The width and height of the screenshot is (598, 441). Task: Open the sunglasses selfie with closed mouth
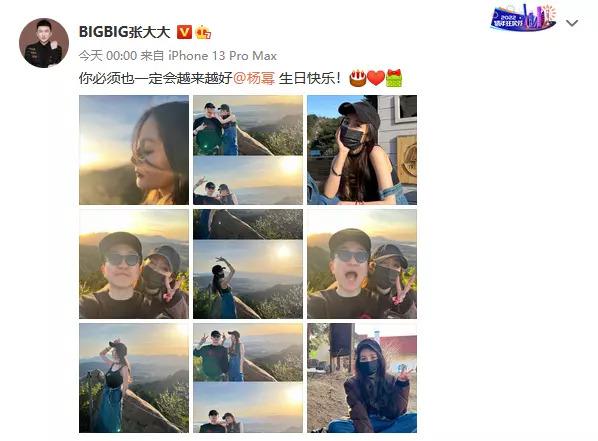pos(134,264)
